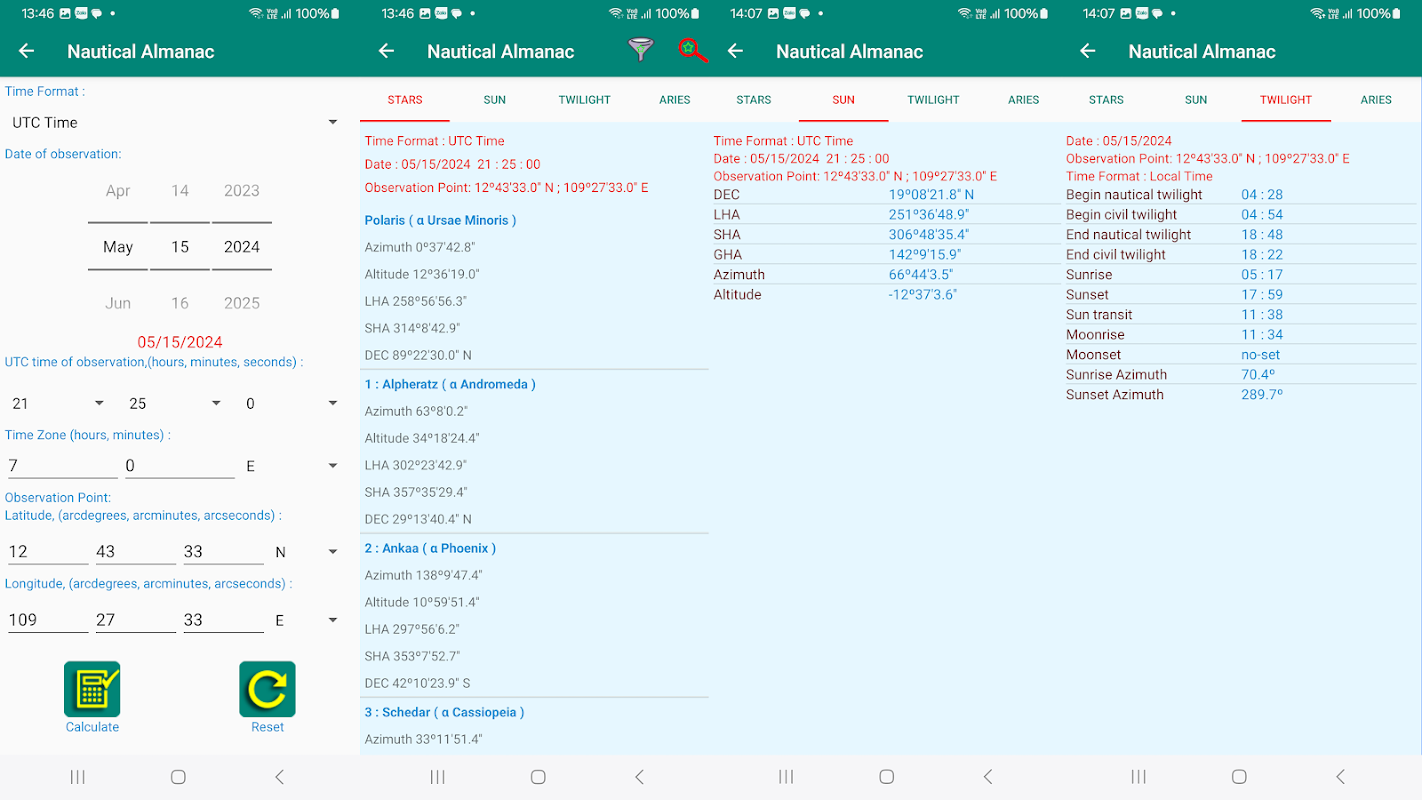This screenshot has width=1422, height=800.
Task: Open the longitude E hemisphere dropdown
Action: pos(307,620)
